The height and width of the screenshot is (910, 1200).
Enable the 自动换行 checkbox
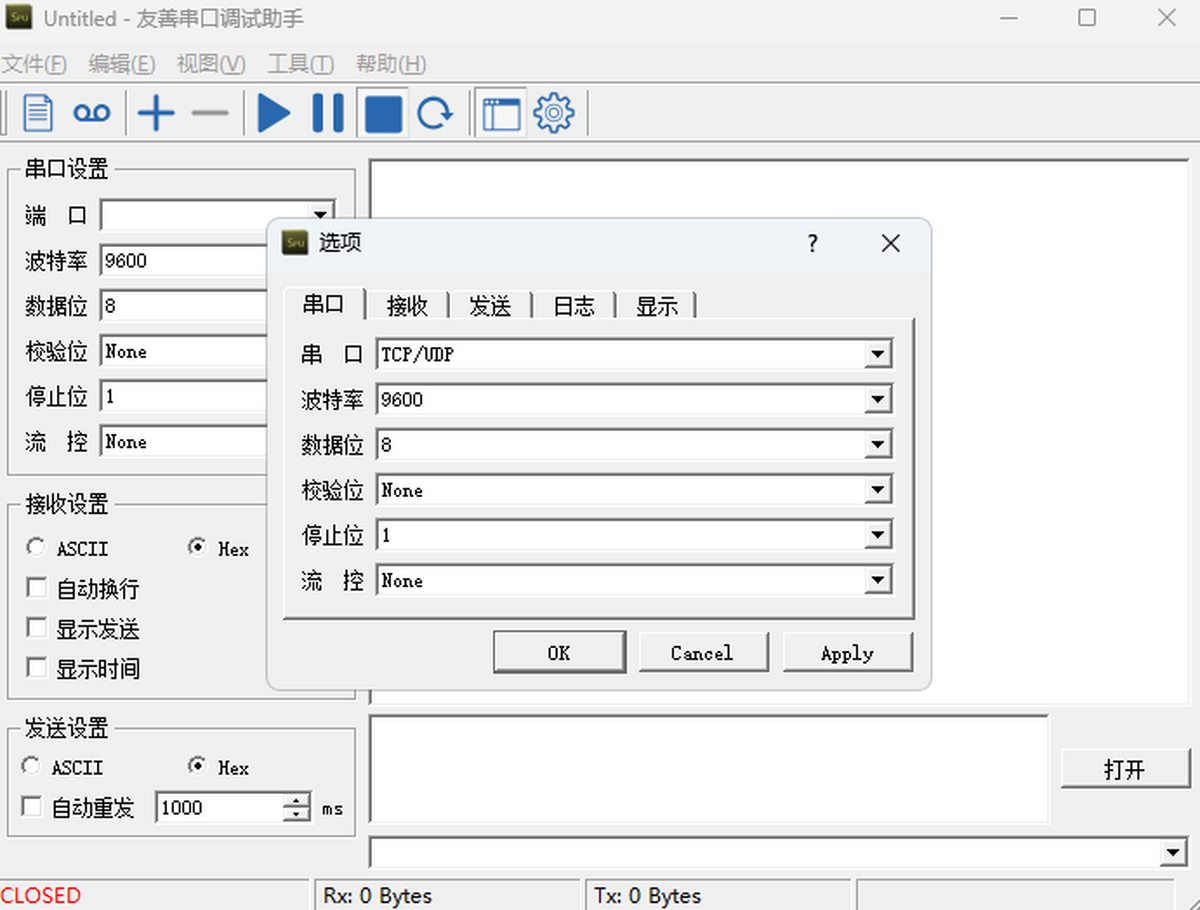pos(37,588)
